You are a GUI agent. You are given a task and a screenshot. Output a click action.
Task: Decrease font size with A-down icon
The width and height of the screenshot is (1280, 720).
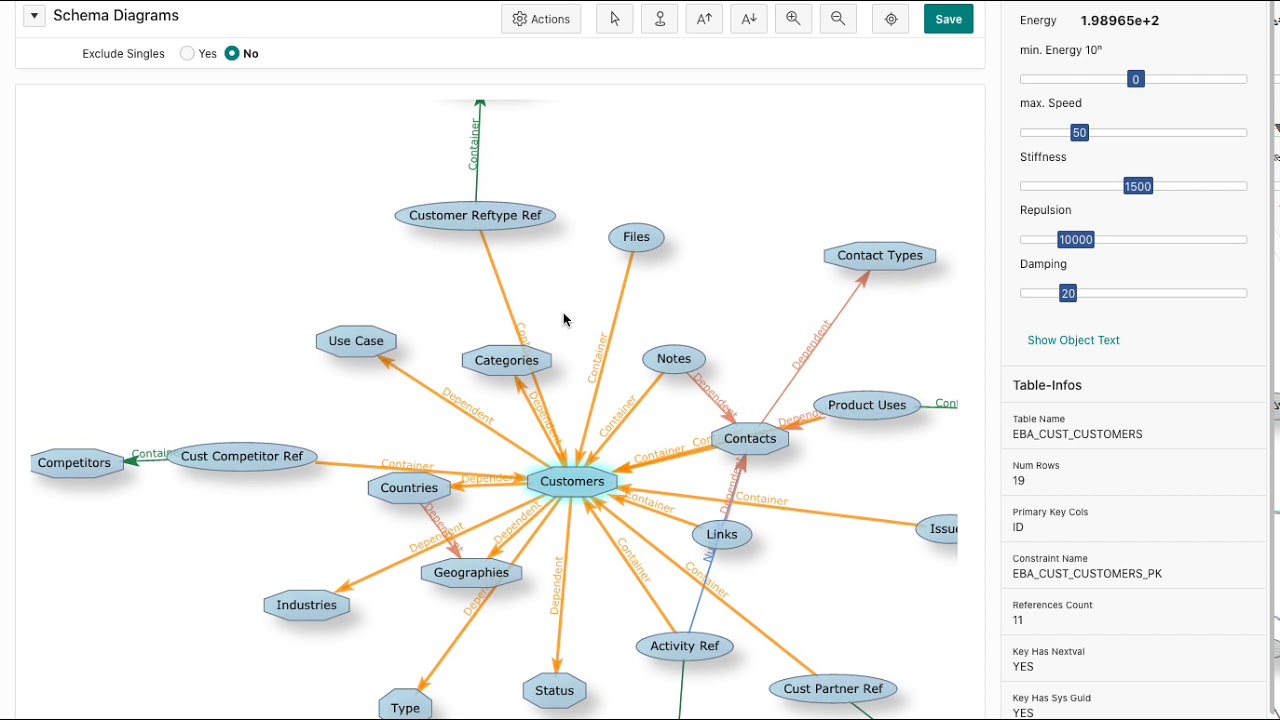(749, 19)
